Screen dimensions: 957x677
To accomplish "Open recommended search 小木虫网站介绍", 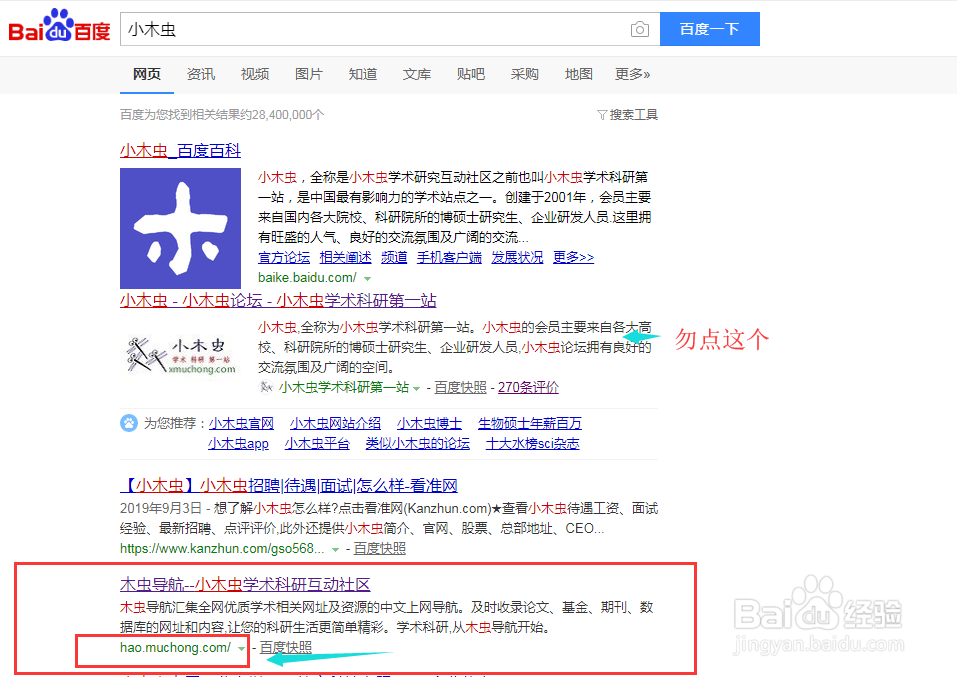I will pyautogui.click(x=335, y=423).
